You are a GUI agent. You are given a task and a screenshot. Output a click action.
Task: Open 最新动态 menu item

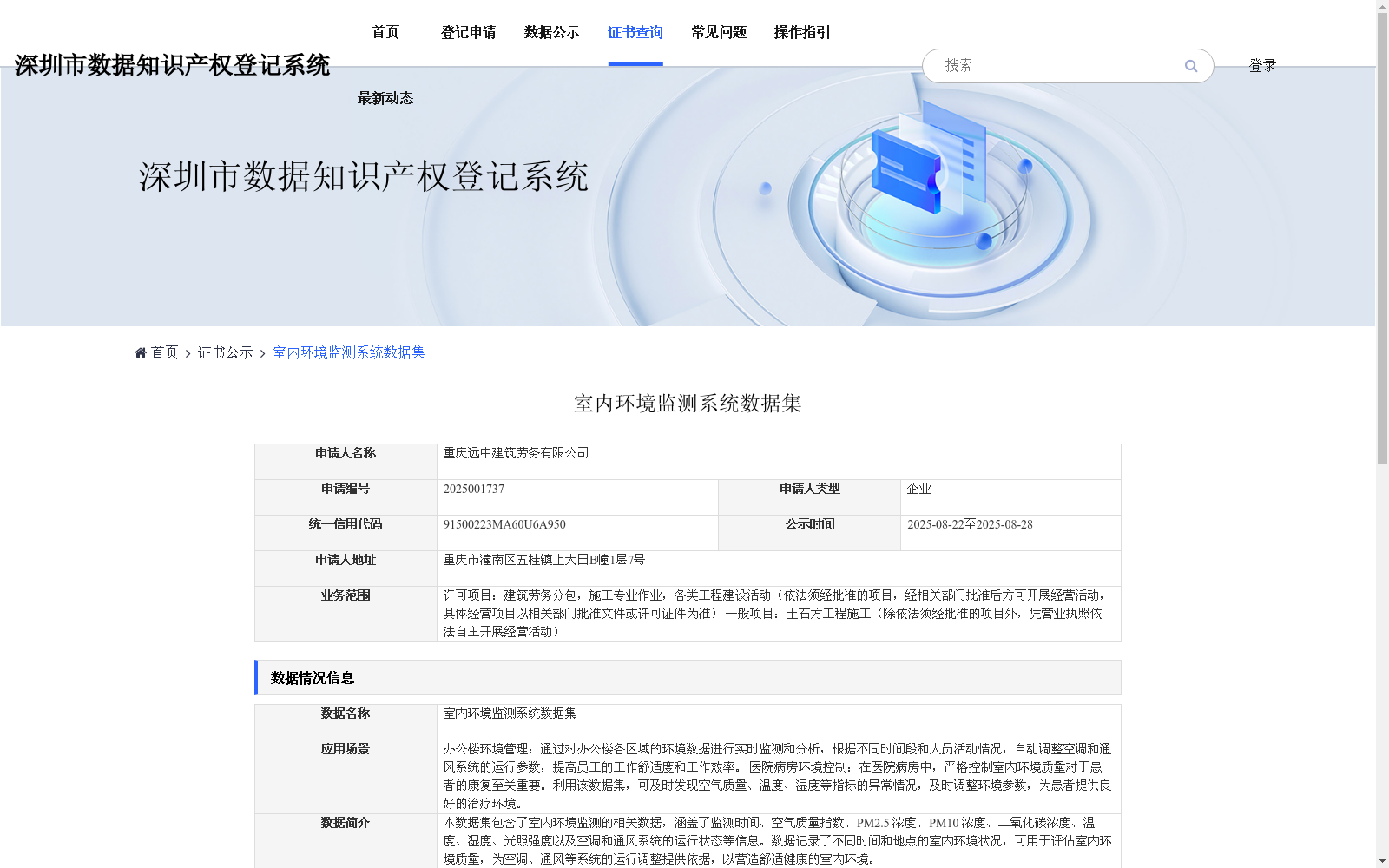[x=385, y=98]
